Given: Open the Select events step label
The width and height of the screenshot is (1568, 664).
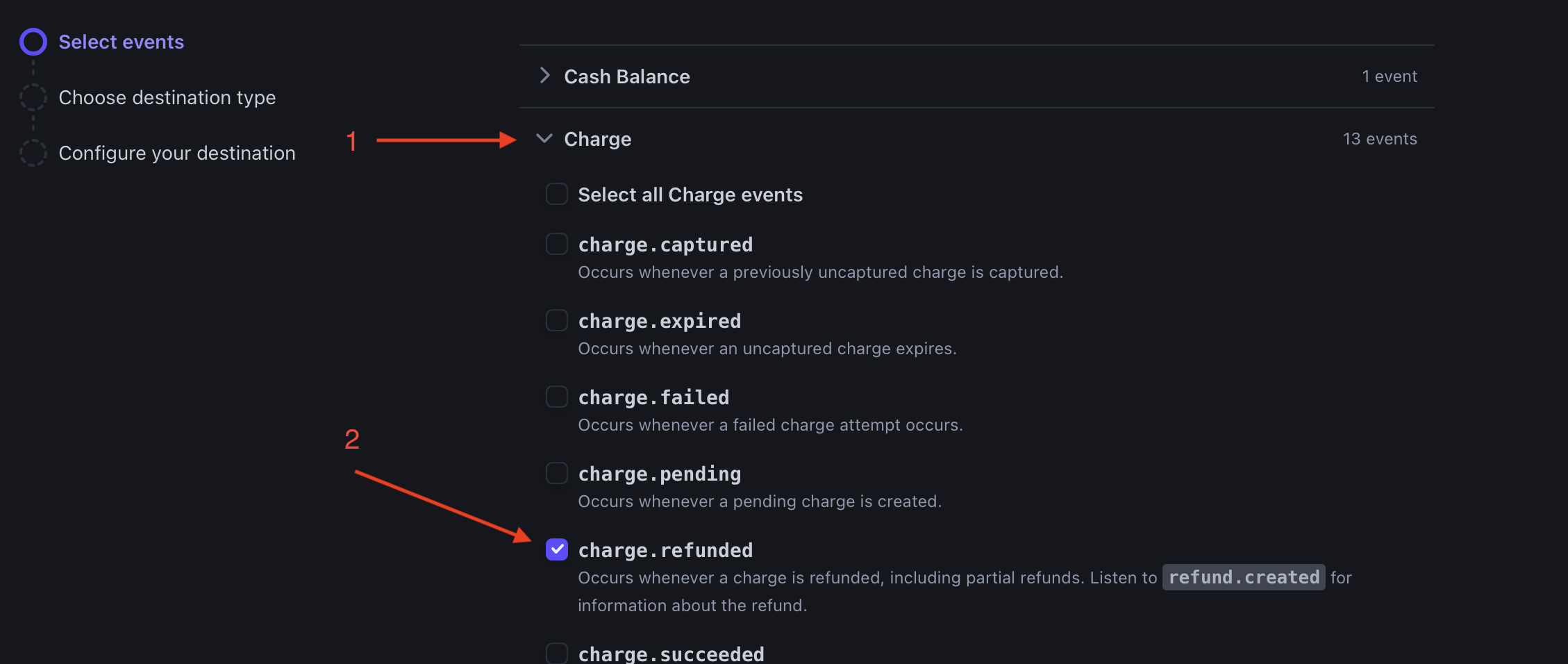Looking at the screenshot, I should [x=122, y=42].
